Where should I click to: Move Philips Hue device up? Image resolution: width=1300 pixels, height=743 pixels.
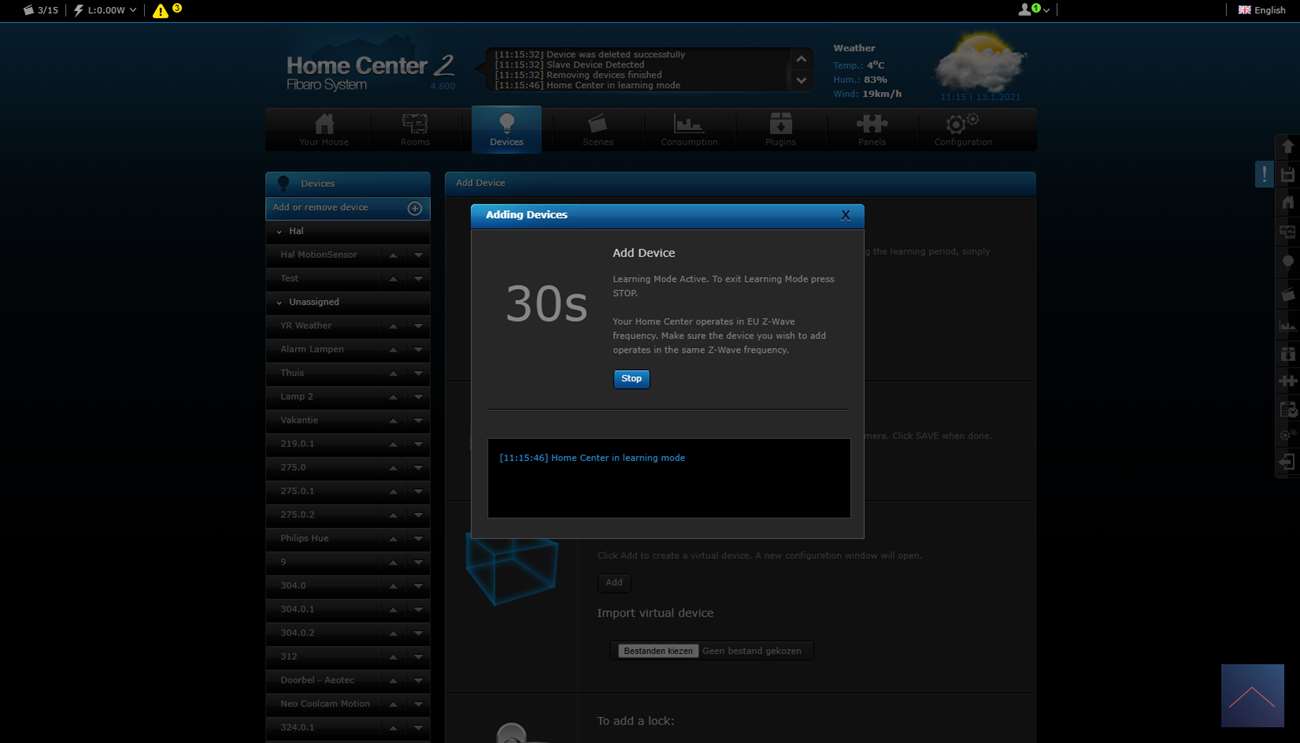(393, 539)
